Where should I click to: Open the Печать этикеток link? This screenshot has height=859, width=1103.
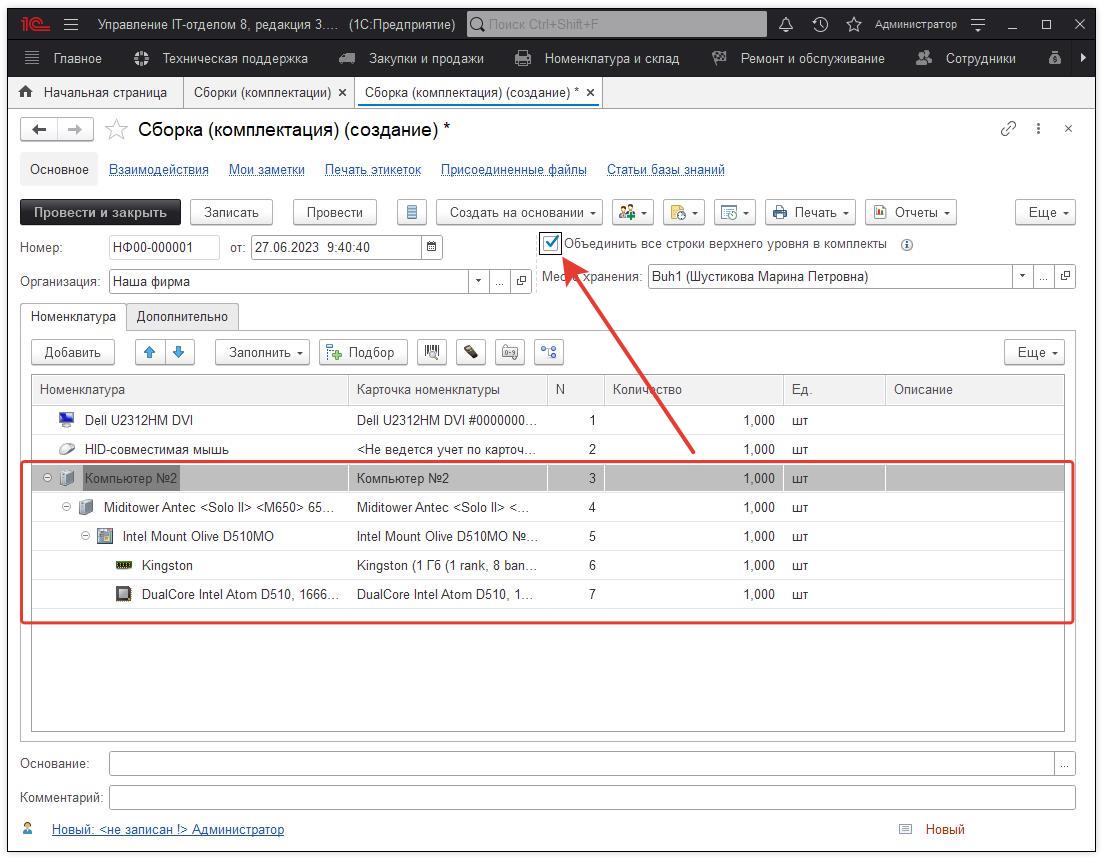(x=372, y=169)
